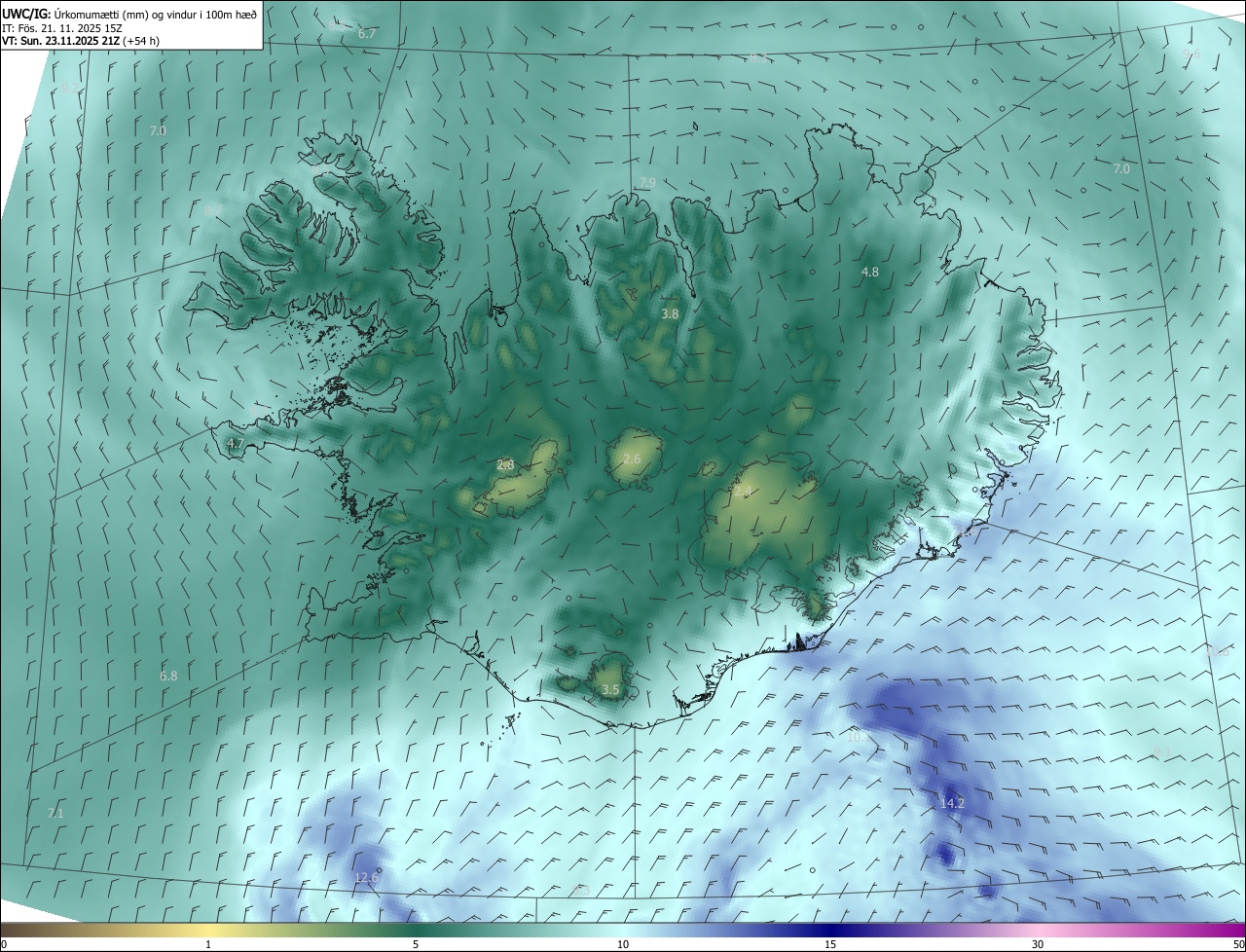Click the 'UWC/IG: Úrkomumætti (mm)' title line
Image resolution: width=1246 pixels, height=952 pixels.
(129, 14)
